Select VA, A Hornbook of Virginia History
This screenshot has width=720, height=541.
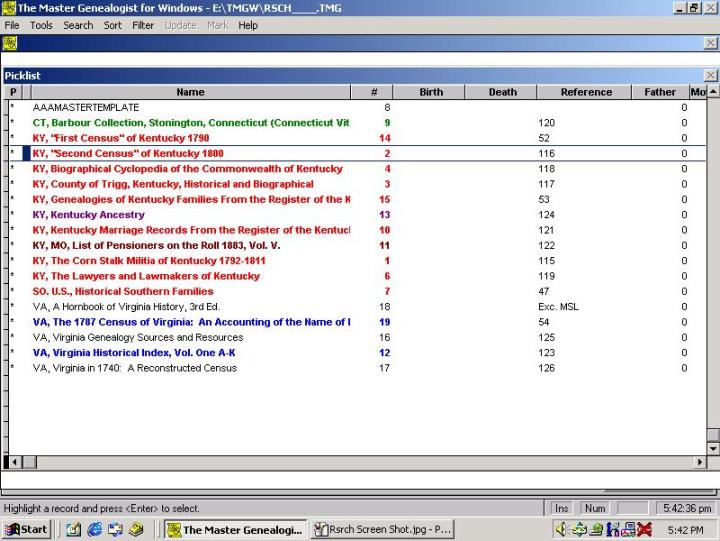pos(357,307)
